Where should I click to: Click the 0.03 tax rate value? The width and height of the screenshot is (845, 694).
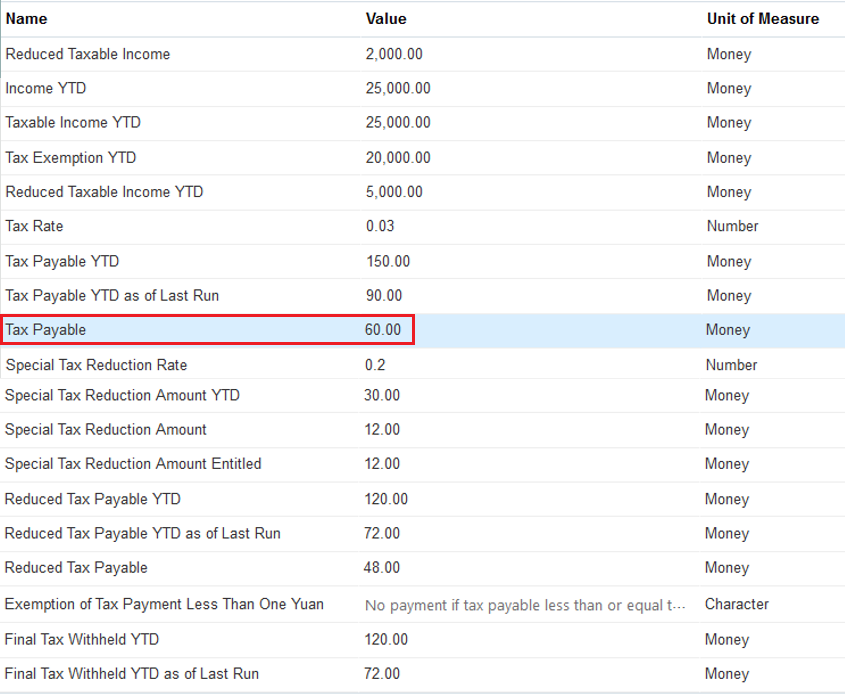380,226
